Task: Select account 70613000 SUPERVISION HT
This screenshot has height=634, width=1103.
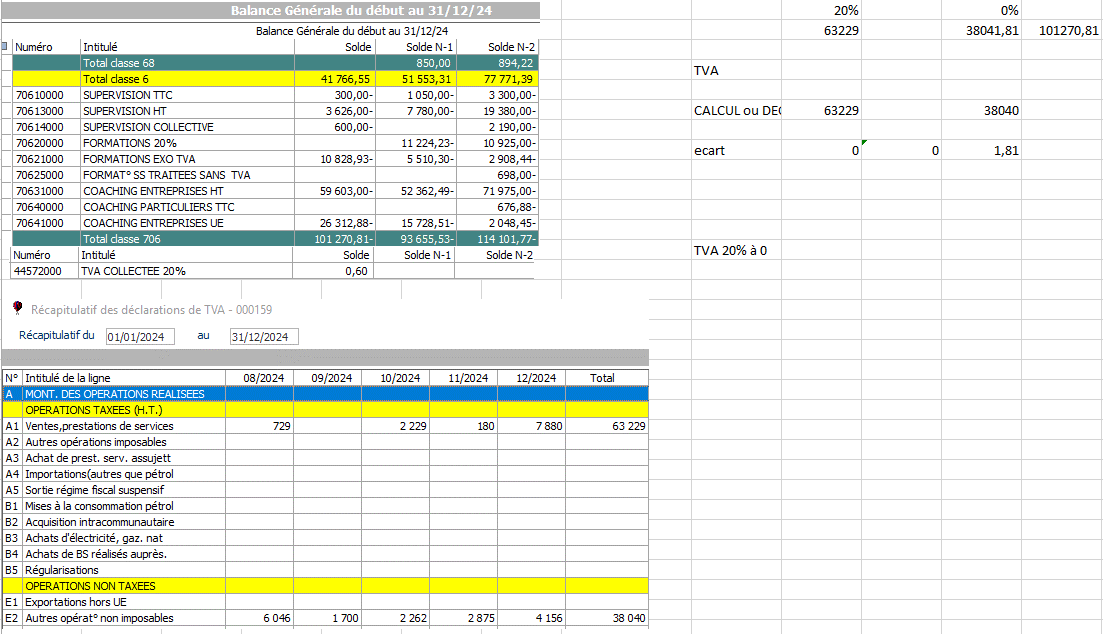Action: (x=275, y=111)
